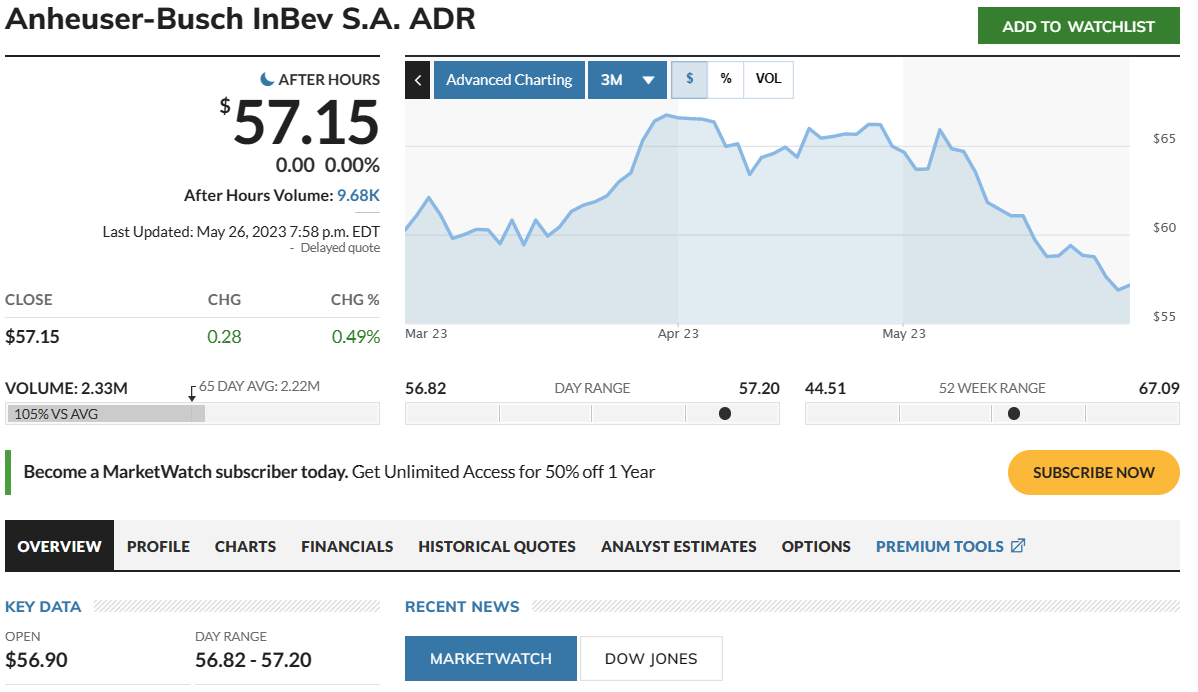Click the subscriber promotion banner text
1198x692 pixels.
click(339, 472)
